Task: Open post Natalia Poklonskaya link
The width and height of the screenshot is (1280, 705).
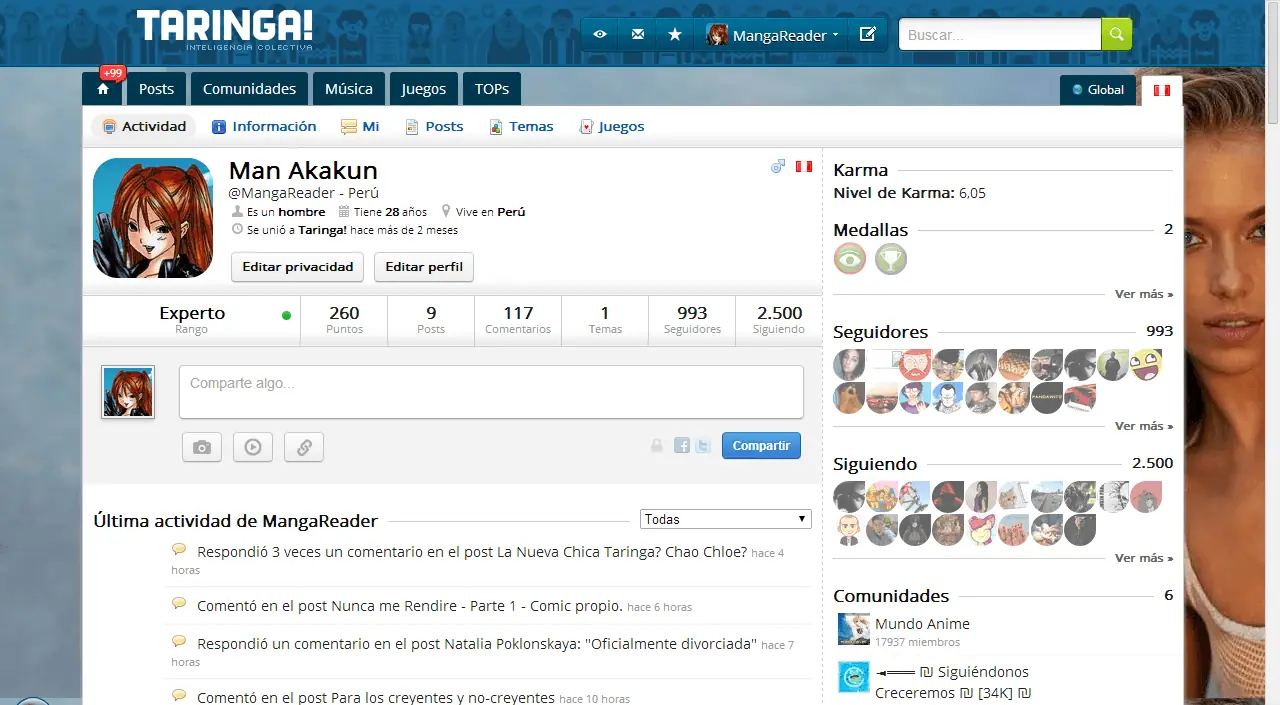Action: 600,644
